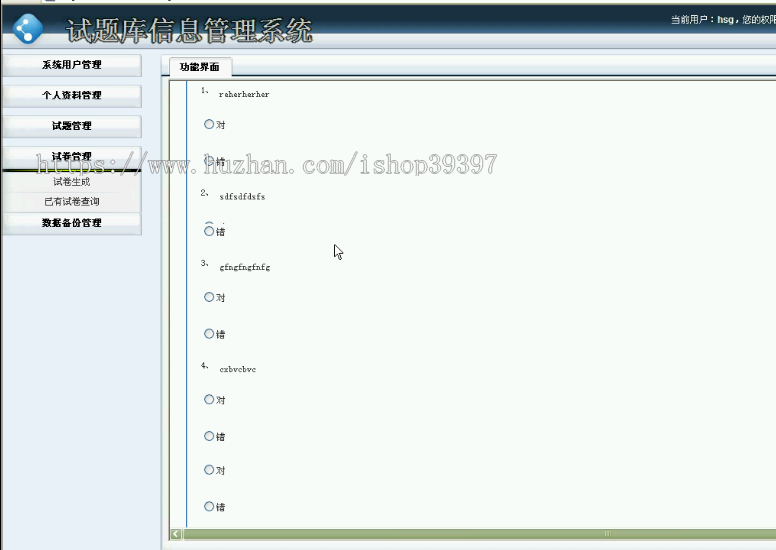Expand the 数据备份管理 menu section
Viewport: 776px width, 550px height.
click(x=72, y=223)
